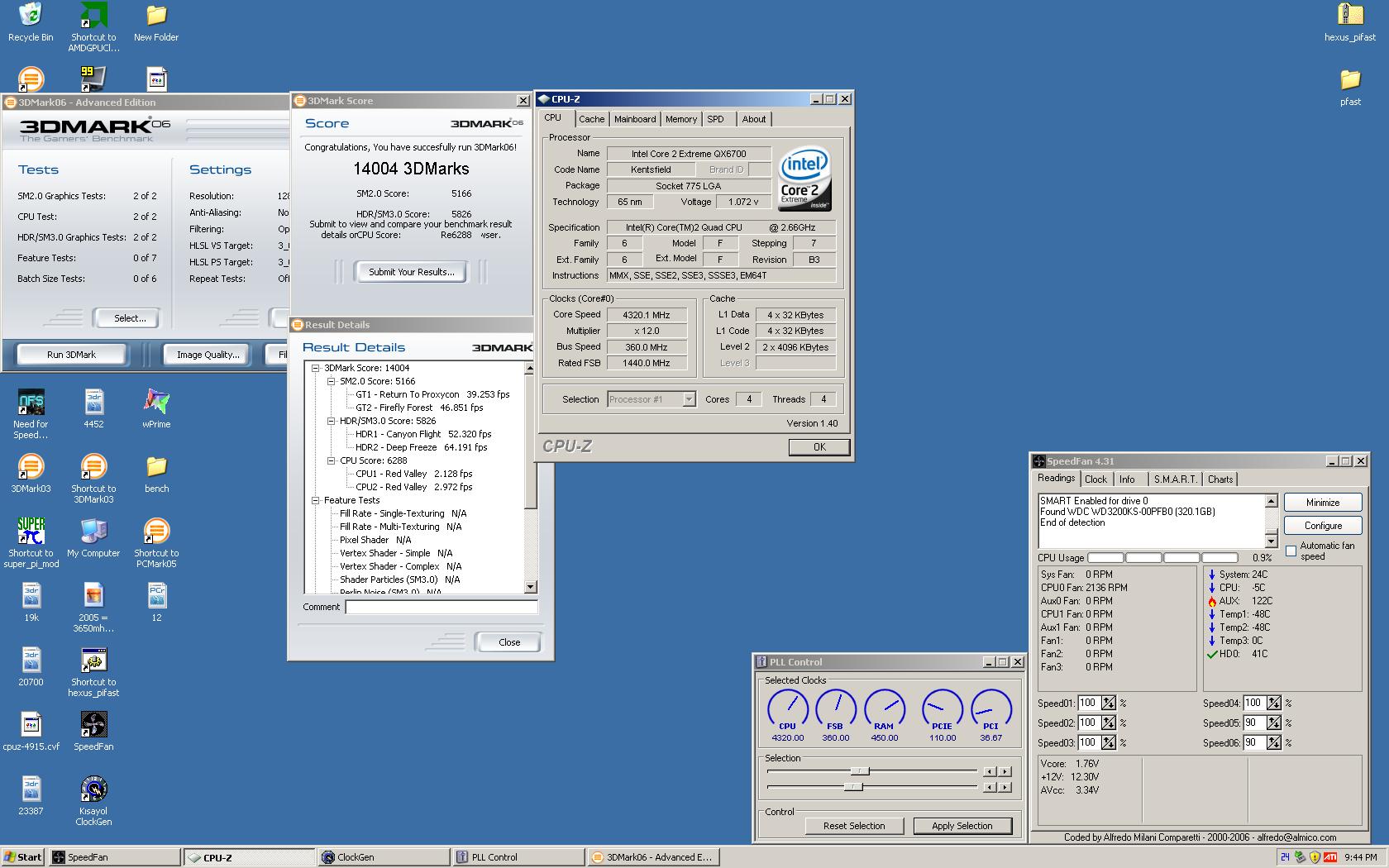Click the ATI tray icon in system tray
Screen dimensions: 1389x868
tap(1330, 857)
